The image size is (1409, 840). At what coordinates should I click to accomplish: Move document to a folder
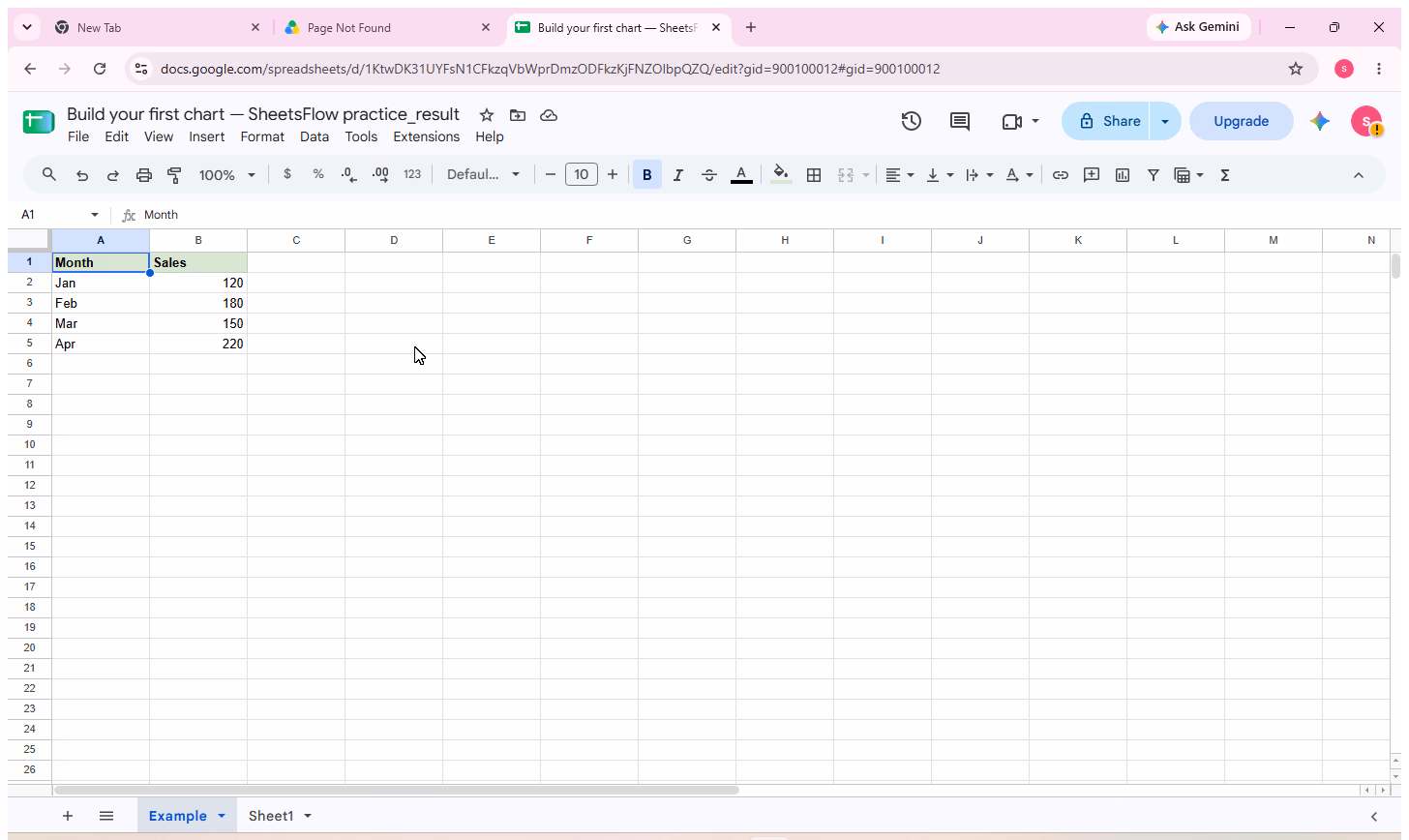[x=518, y=115]
